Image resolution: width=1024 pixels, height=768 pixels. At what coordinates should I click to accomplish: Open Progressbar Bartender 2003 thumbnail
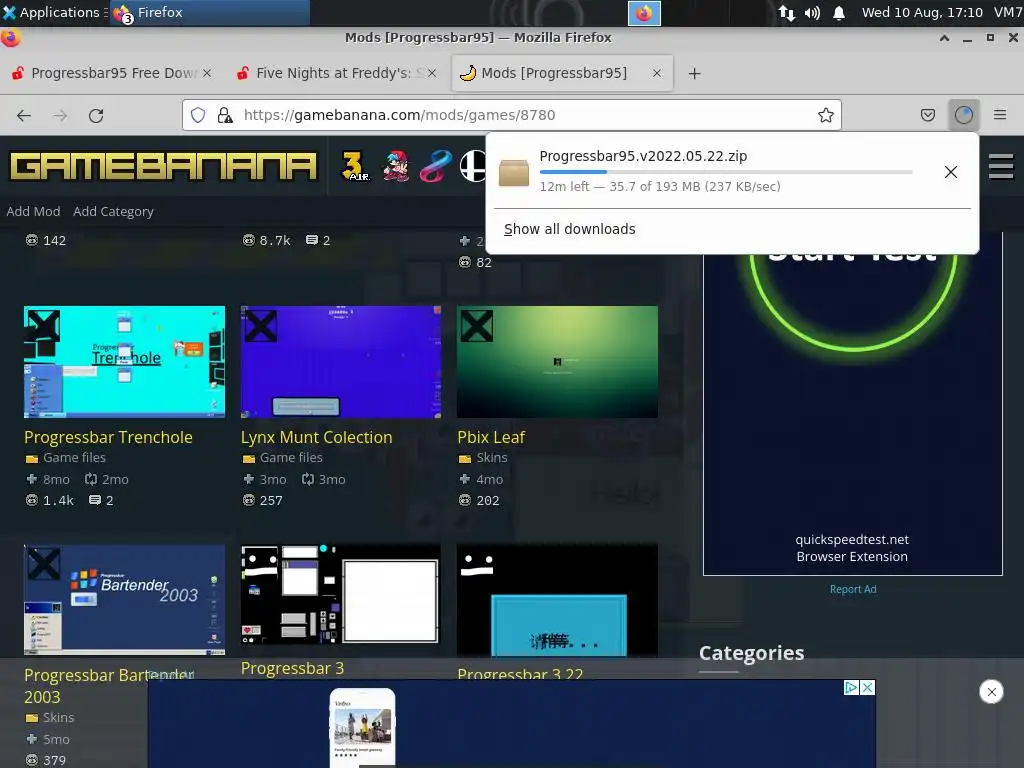pyautogui.click(x=125, y=600)
